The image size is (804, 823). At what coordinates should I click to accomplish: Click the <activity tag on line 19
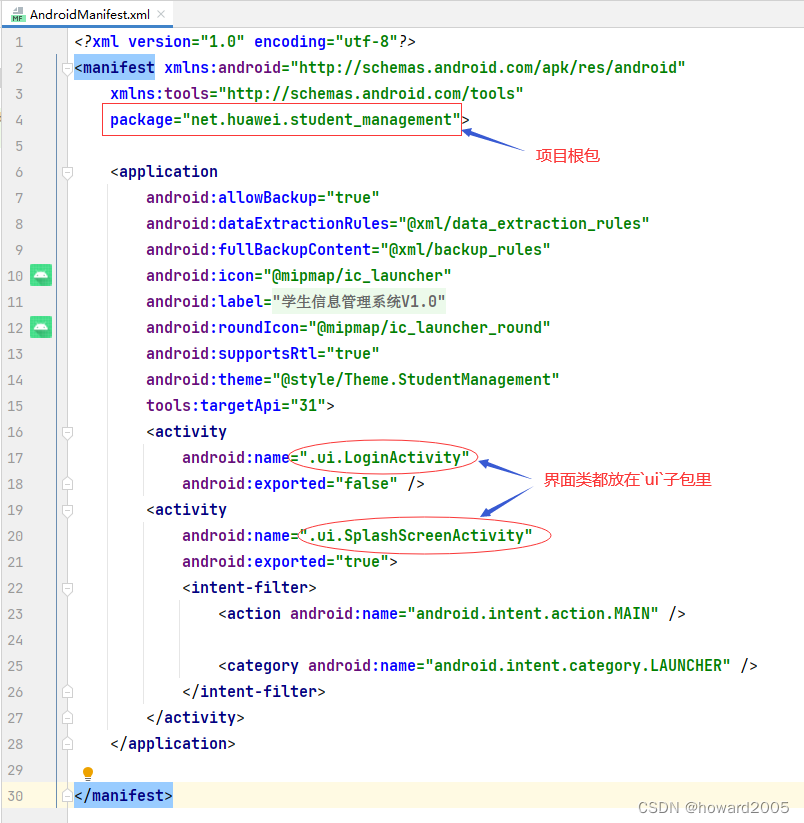(x=186, y=510)
